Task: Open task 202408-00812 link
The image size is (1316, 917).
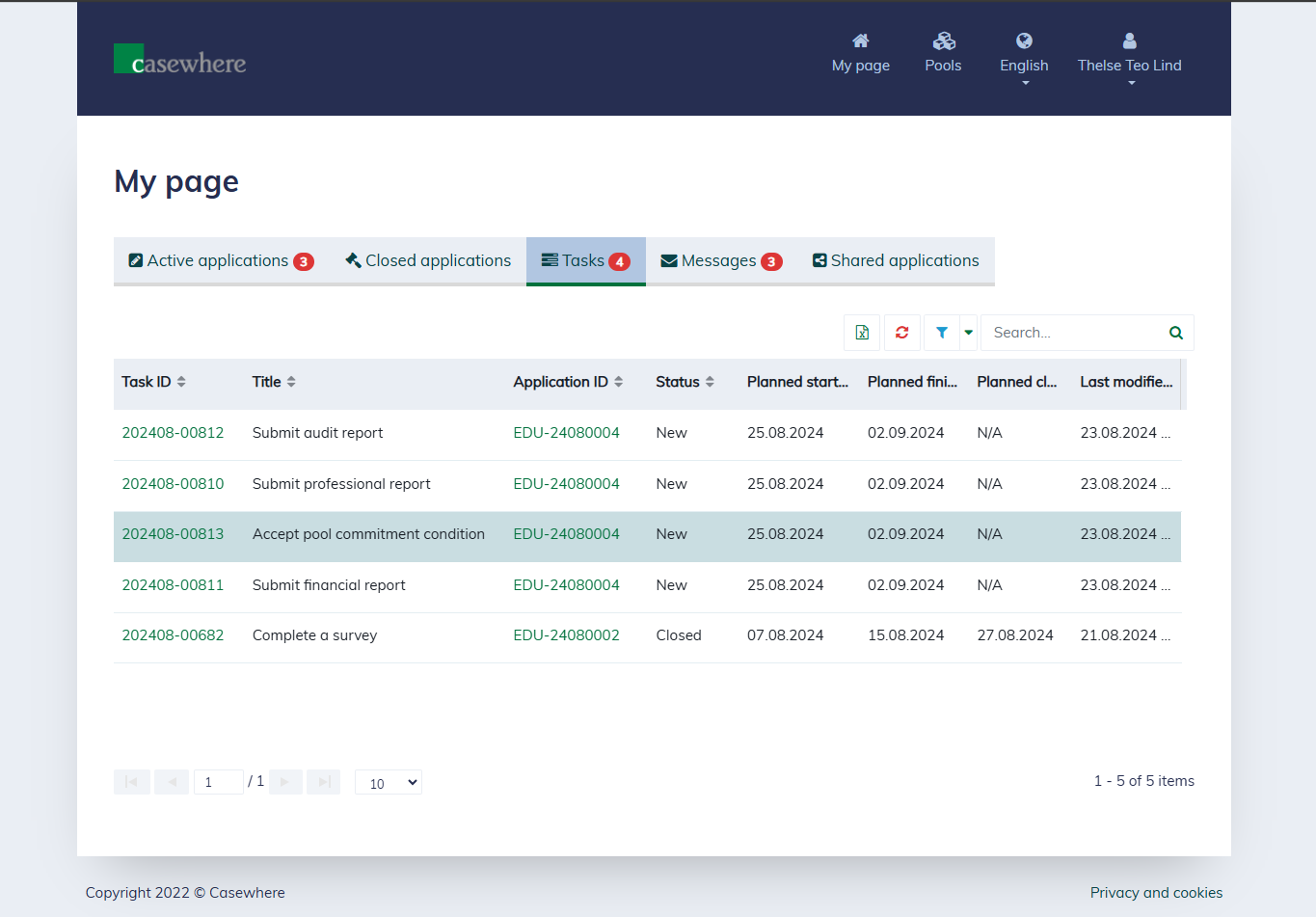Action: pyautogui.click(x=173, y=433)
